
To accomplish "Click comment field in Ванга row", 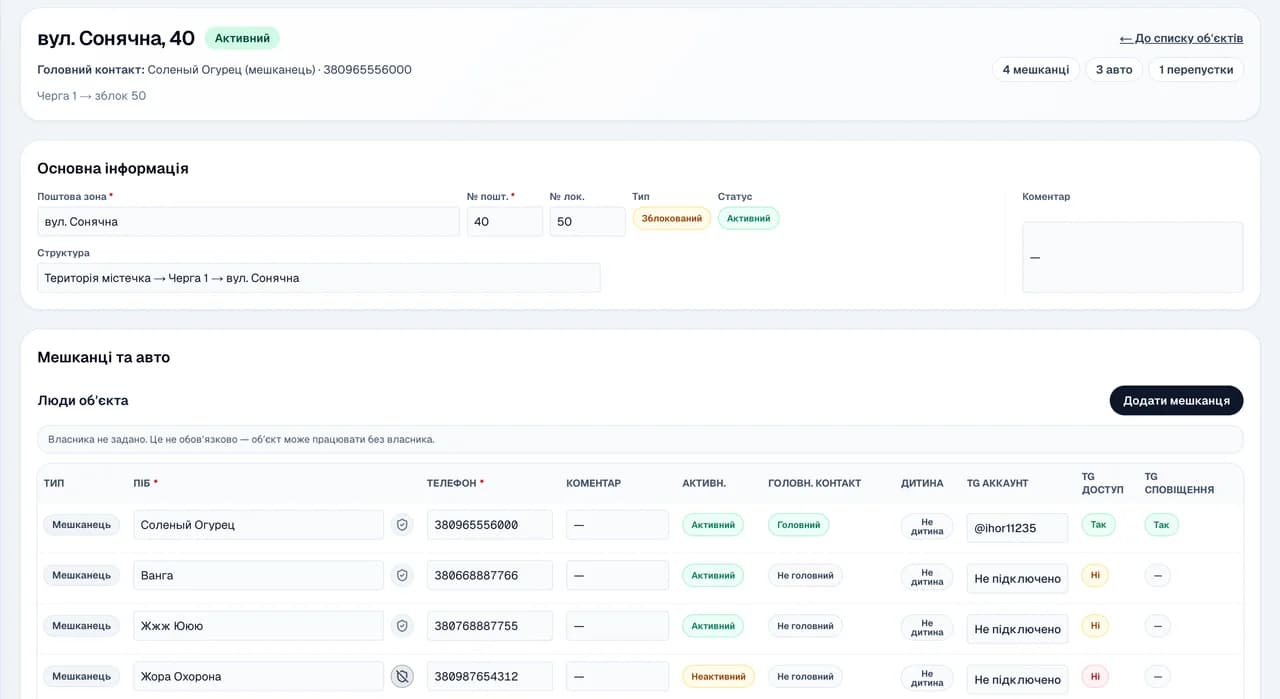I will tap(617, 575).
